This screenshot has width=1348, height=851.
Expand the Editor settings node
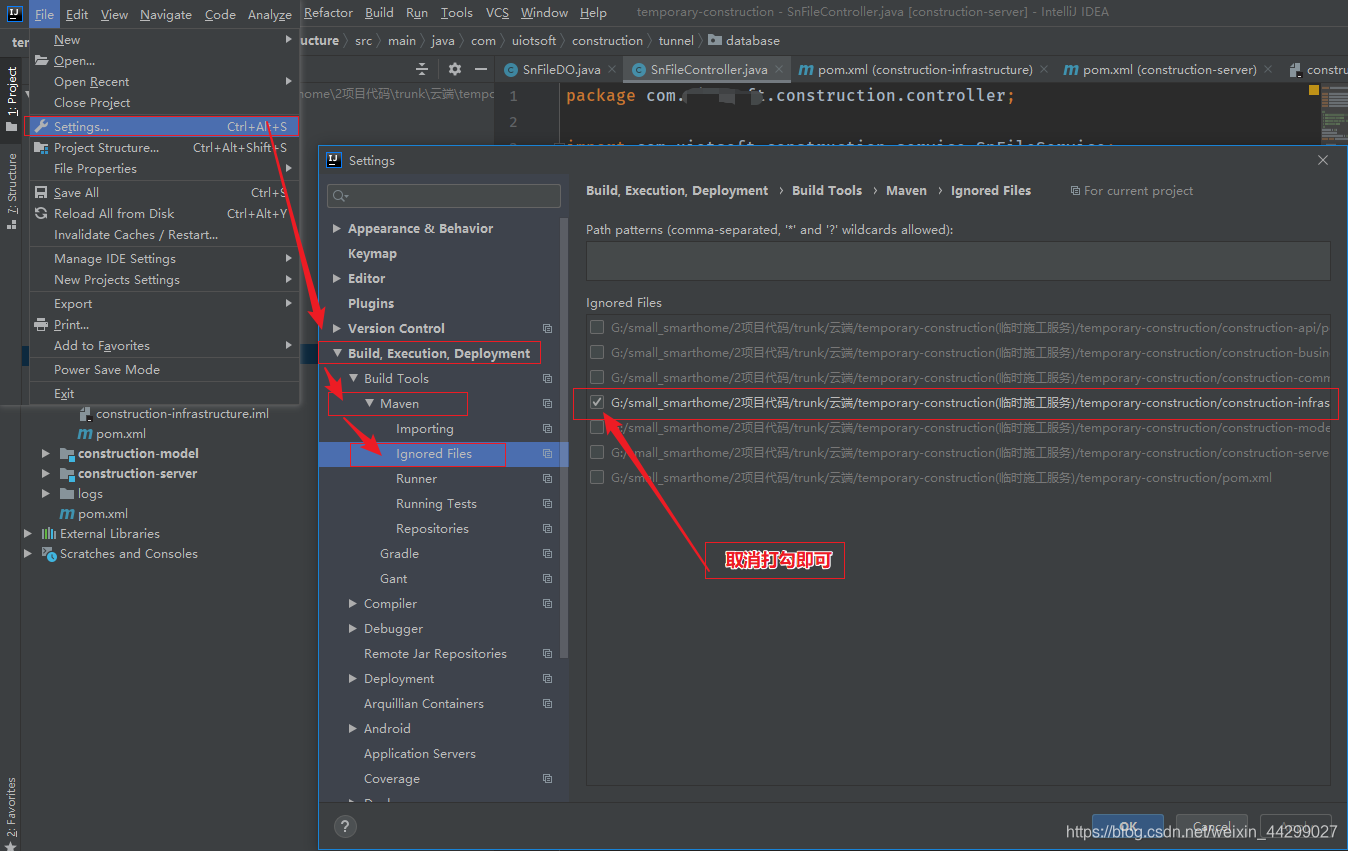[x=337, y=278]
